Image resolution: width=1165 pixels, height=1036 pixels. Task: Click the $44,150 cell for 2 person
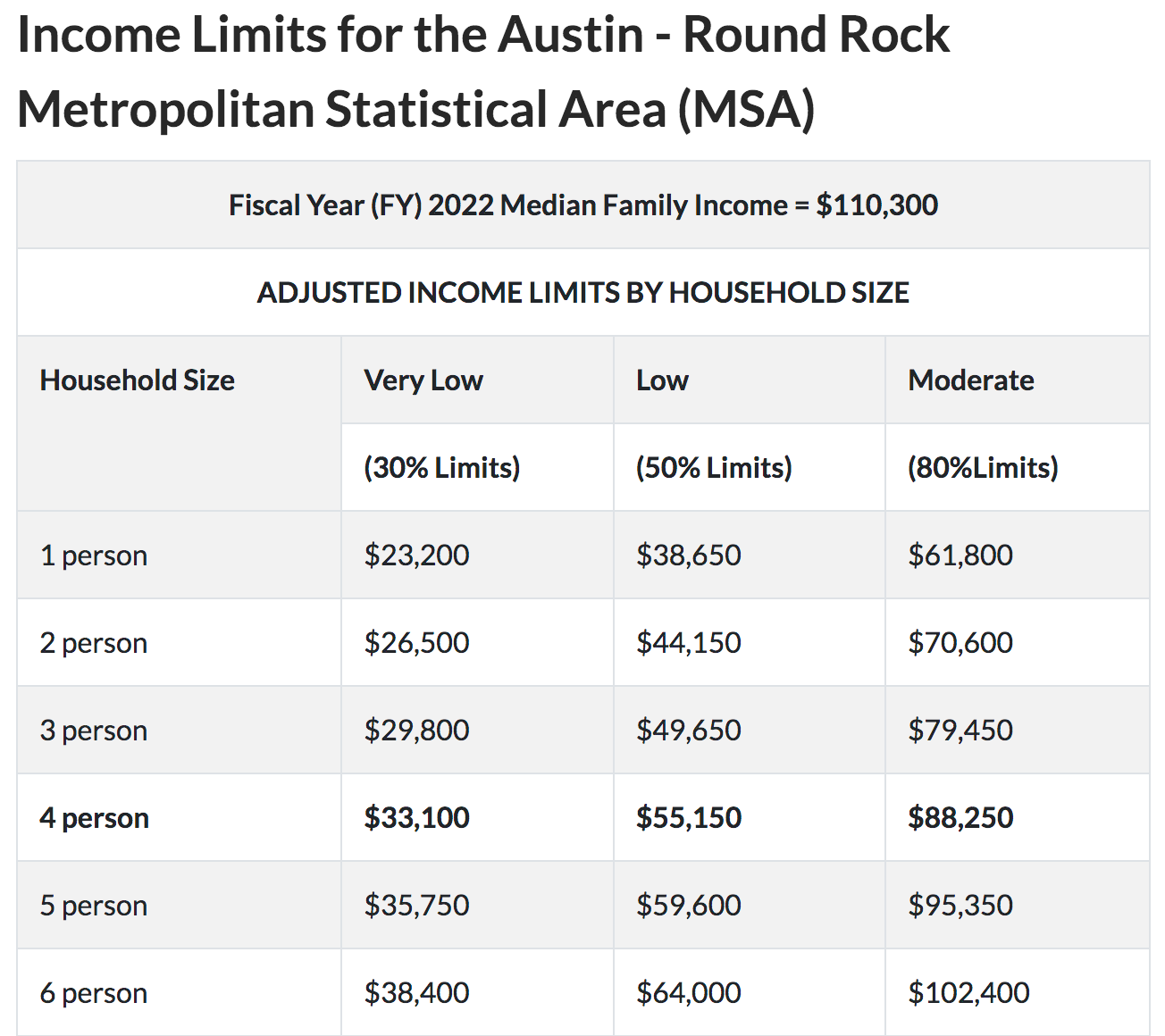point(749,642)
